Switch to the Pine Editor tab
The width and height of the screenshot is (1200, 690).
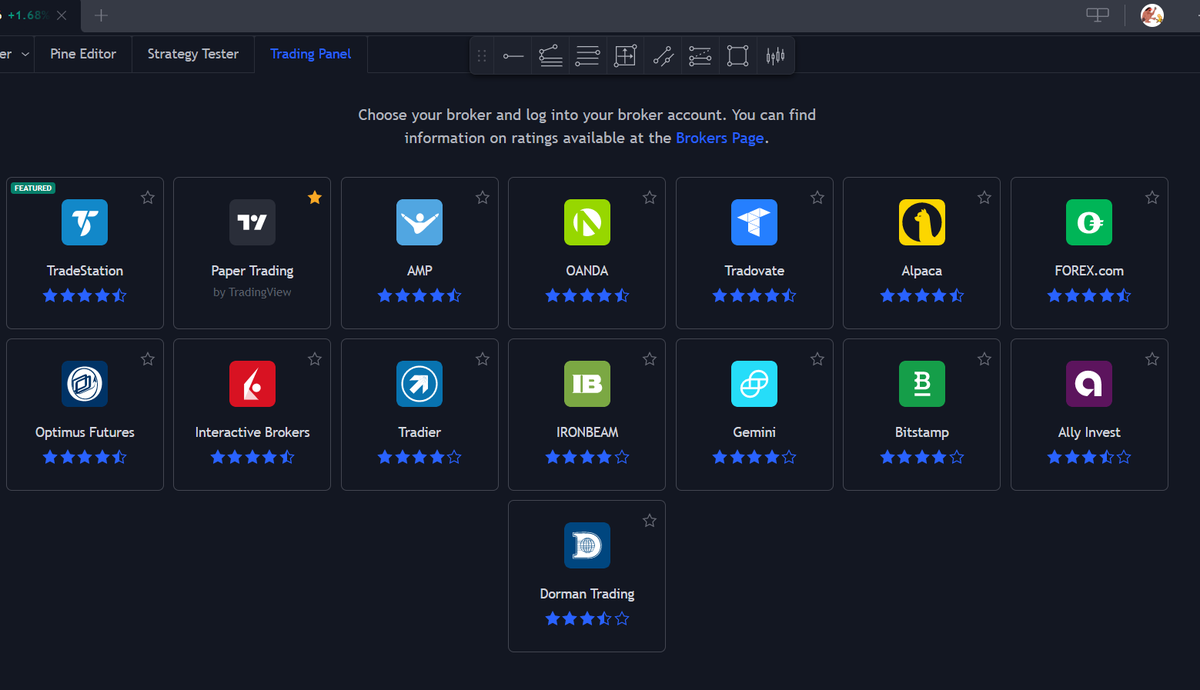tap(83, 53)
